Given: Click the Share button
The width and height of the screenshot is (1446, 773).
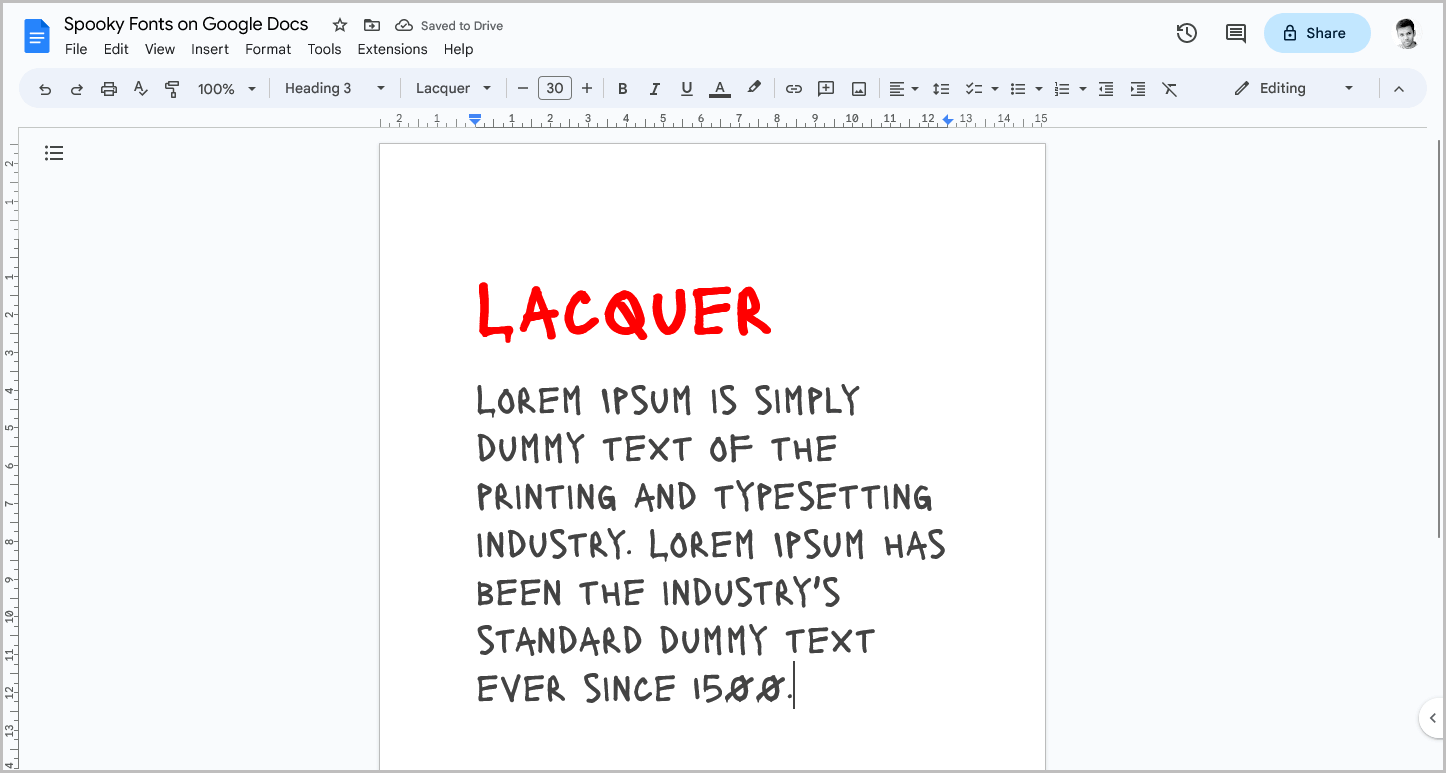Looking at the screenshot, I should tap(1317, 33).
